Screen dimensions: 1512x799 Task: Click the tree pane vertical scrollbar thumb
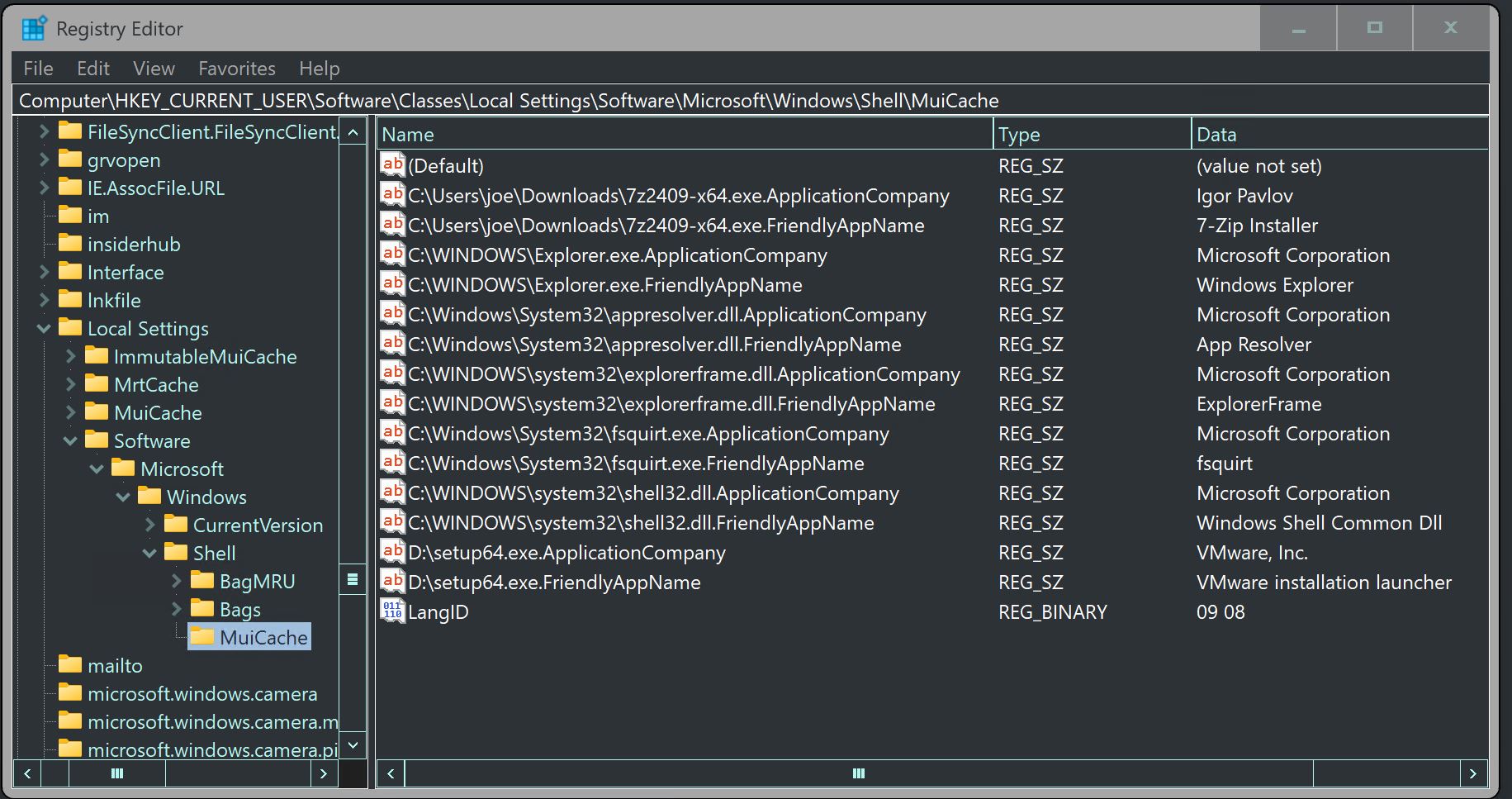[353, 578]
